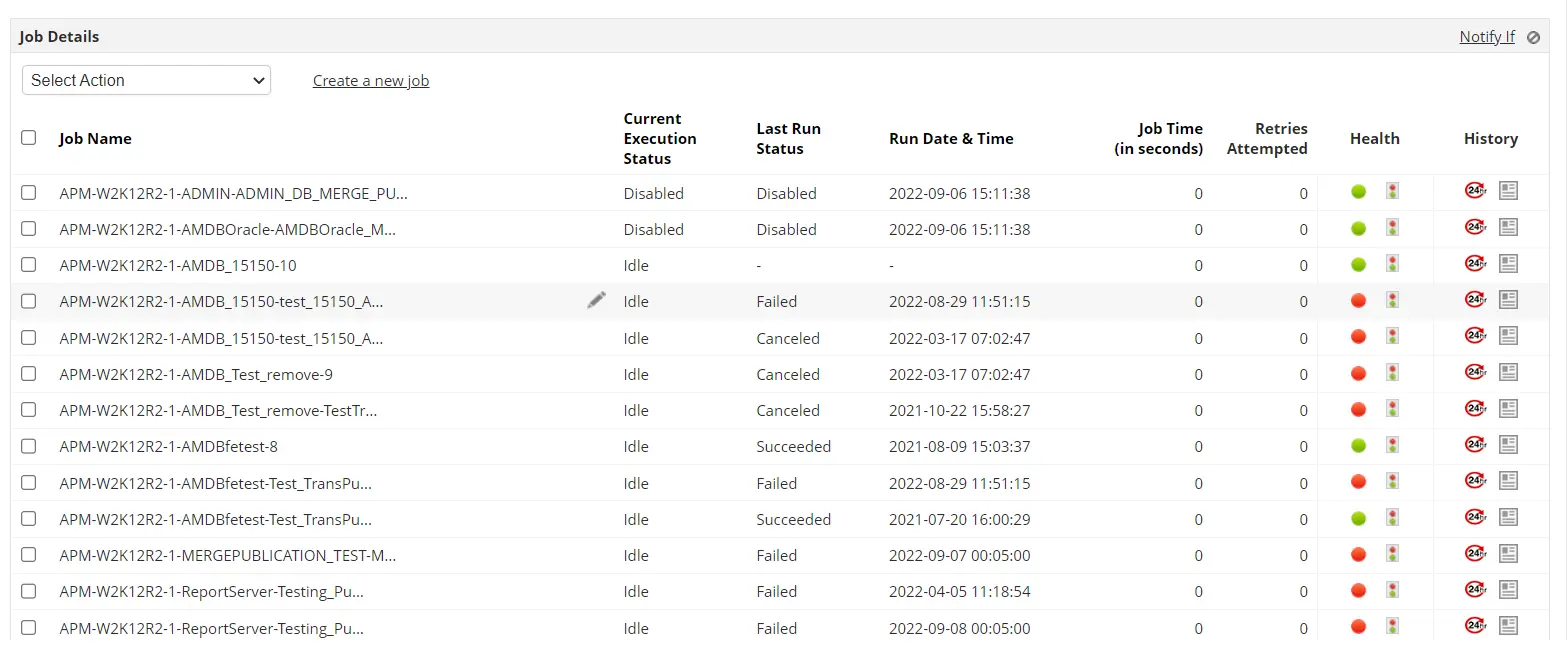Sort by Run Date & Time column header
This screenshot has width=1567, height=658.
[951, 139]
